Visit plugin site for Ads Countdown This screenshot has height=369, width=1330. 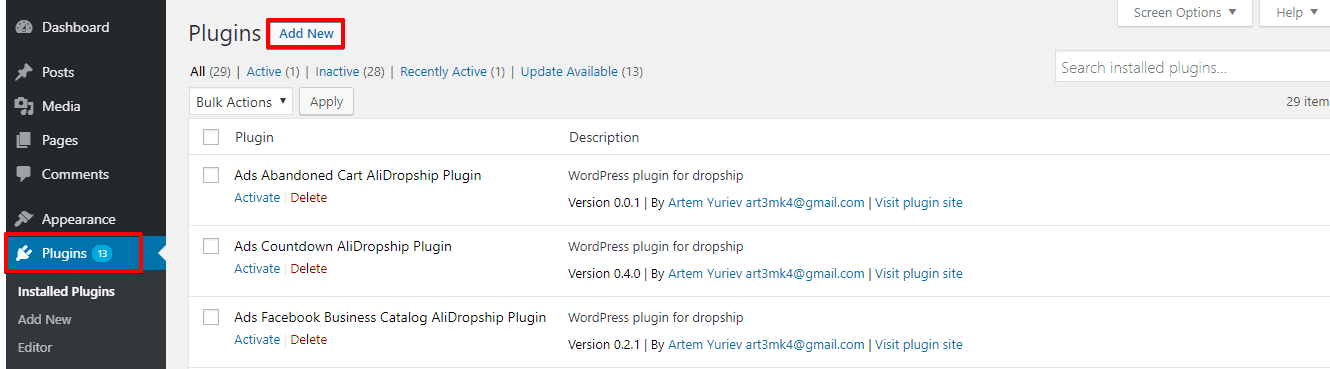pos(919,274)
